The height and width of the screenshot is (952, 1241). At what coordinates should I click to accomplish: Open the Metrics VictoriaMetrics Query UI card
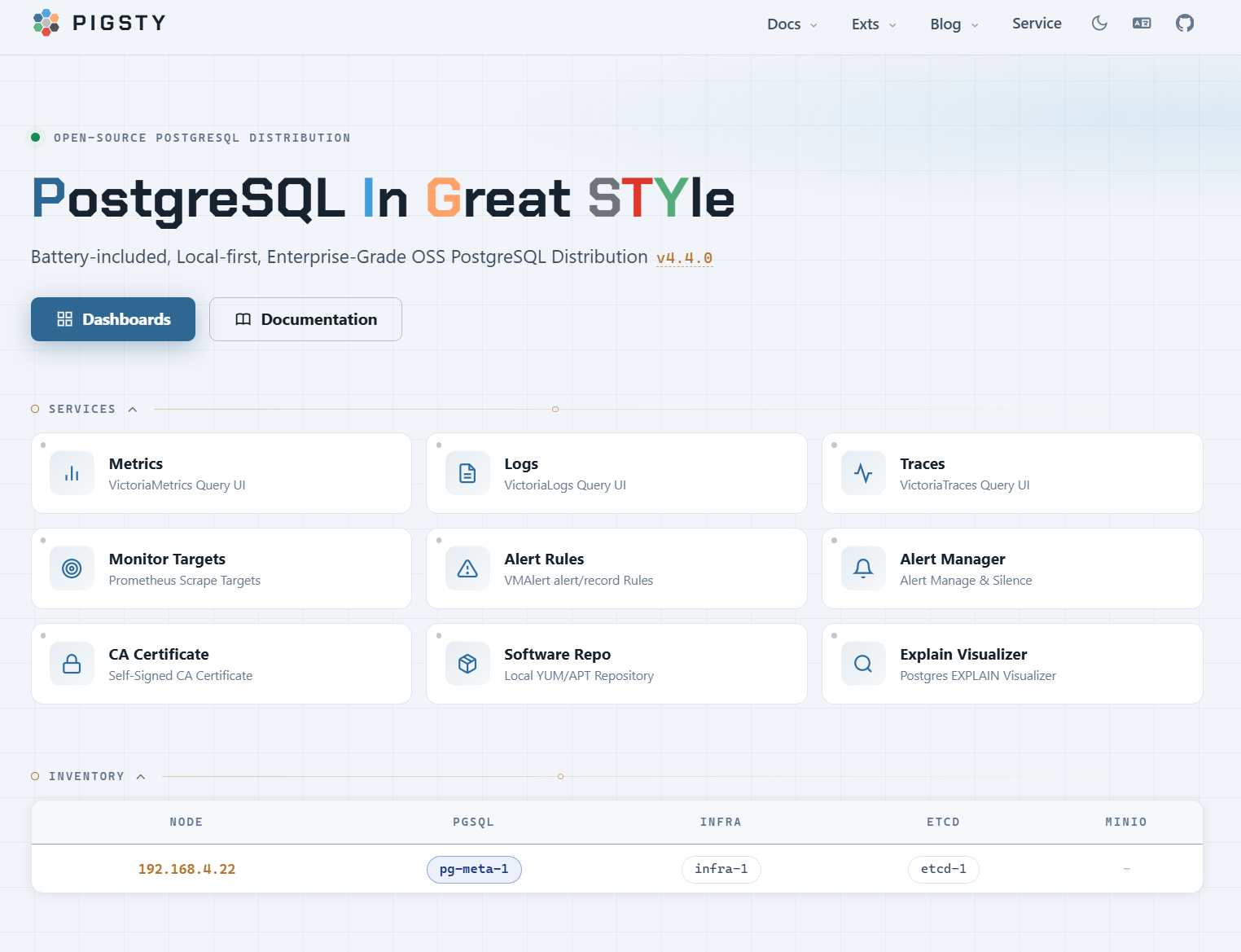click(221, 473)
